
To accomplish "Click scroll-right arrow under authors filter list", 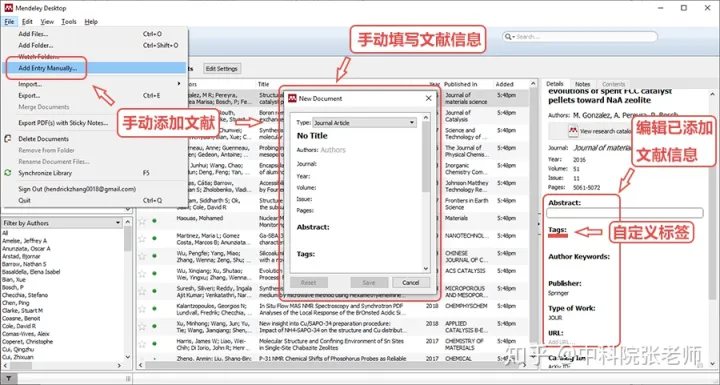I will pyautogui.click(x=119, y=366).
